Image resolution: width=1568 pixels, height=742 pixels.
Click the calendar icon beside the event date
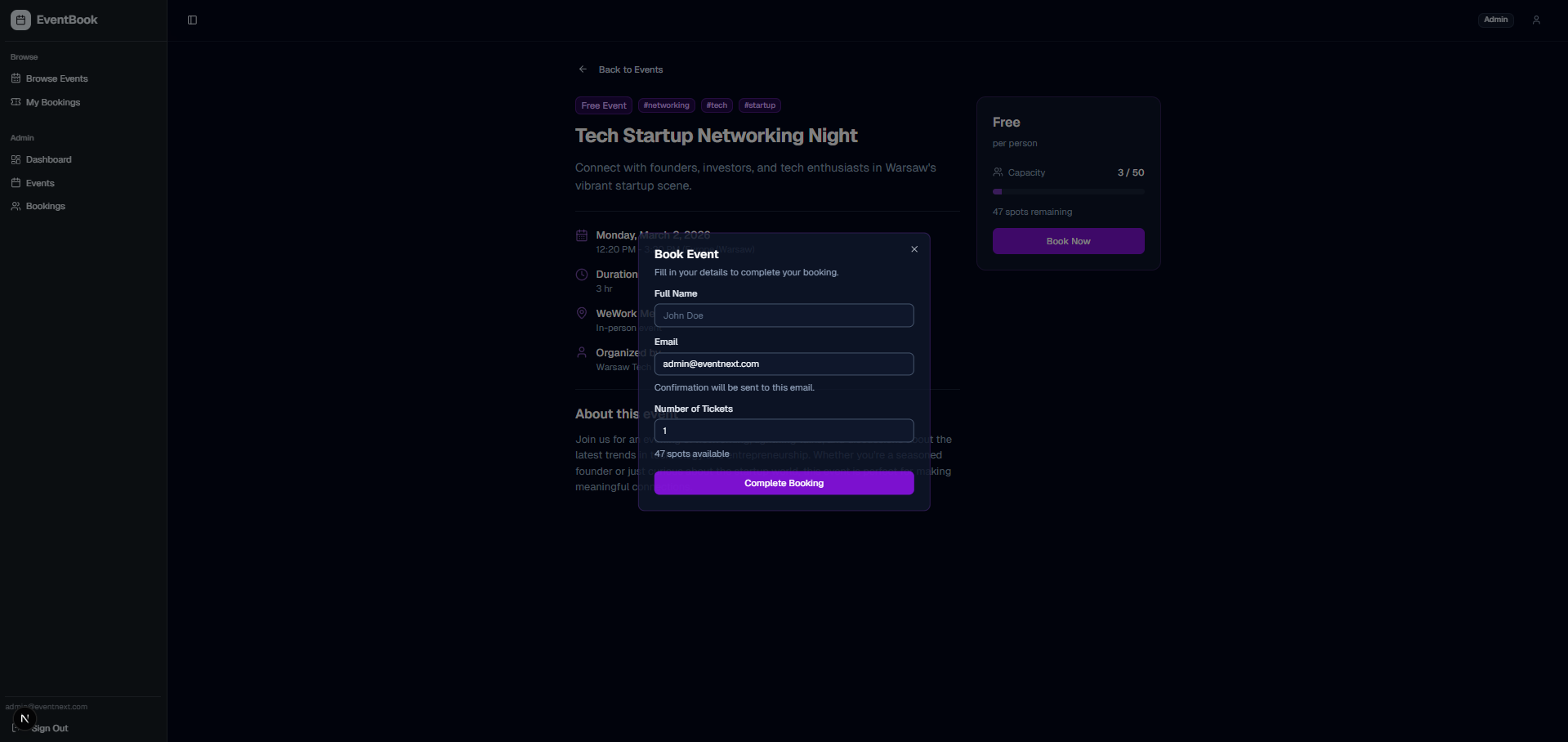pyautogui.click(x=581, y=235)
